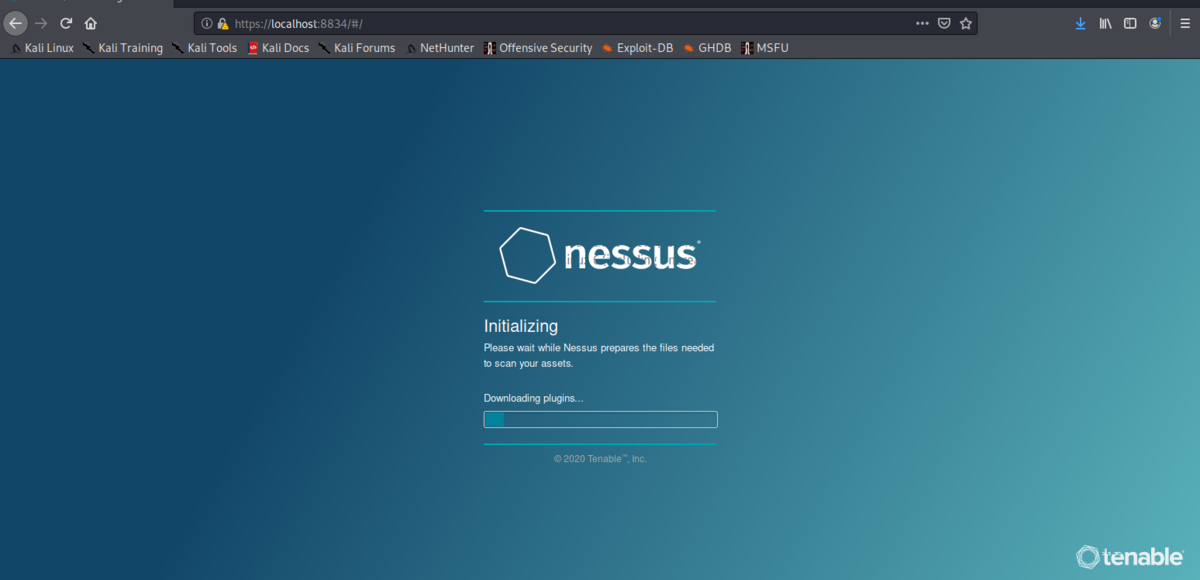Open the Kali Forums bookmark
The height and width of the screenshot is (580, 1200).
(357, 48)
